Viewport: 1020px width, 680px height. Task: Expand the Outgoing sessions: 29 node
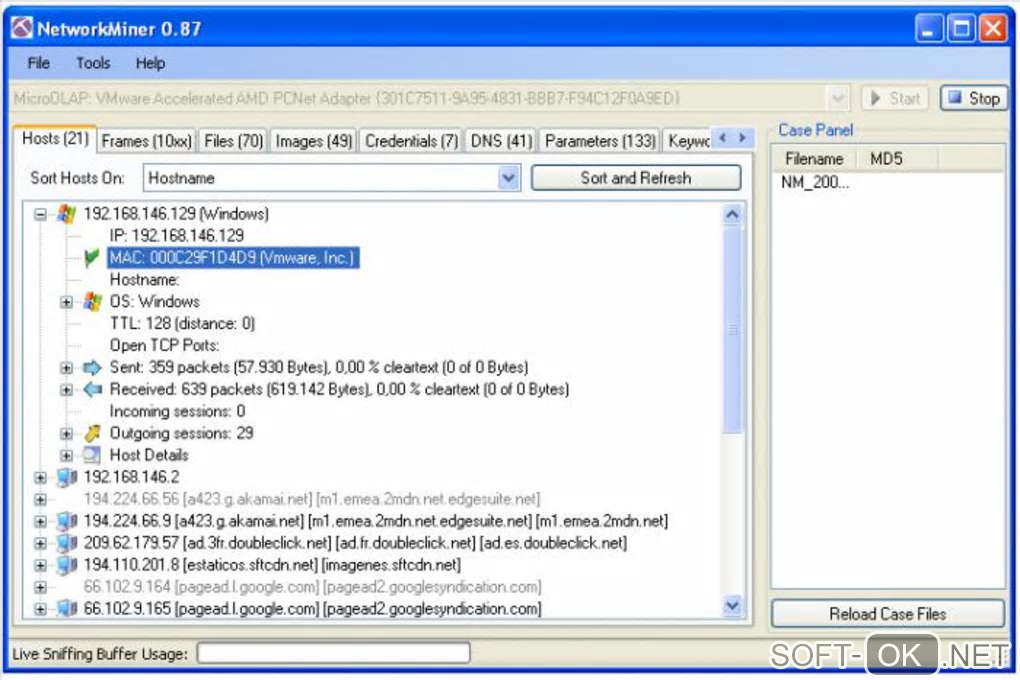[66, 433]
